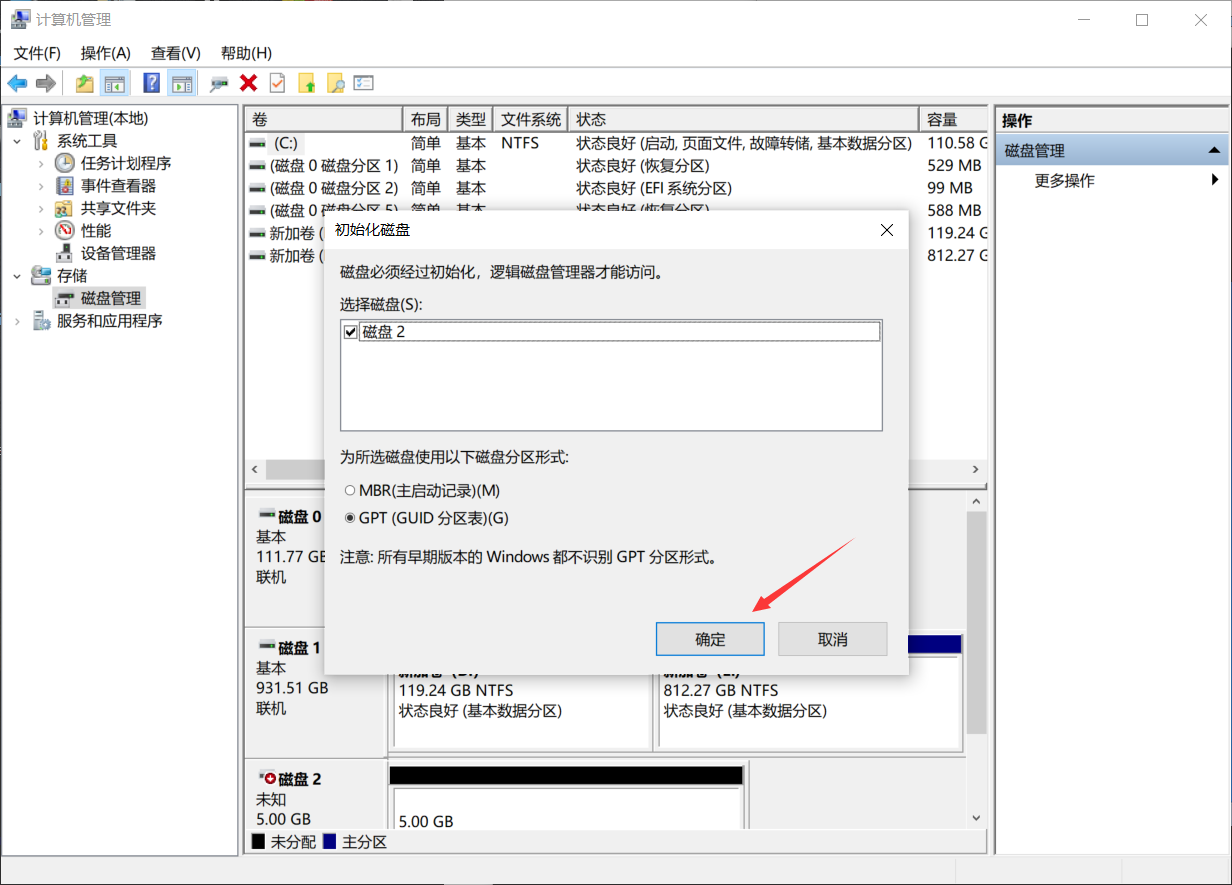Click 确定 to initialize the disk
This screenshot has height=885, width=1232.
[x=710, y=639]
